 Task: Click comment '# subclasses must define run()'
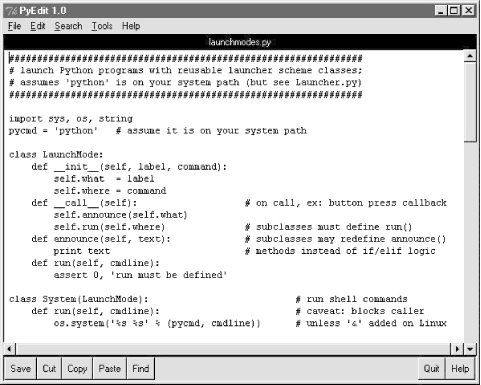coord(328,227)
